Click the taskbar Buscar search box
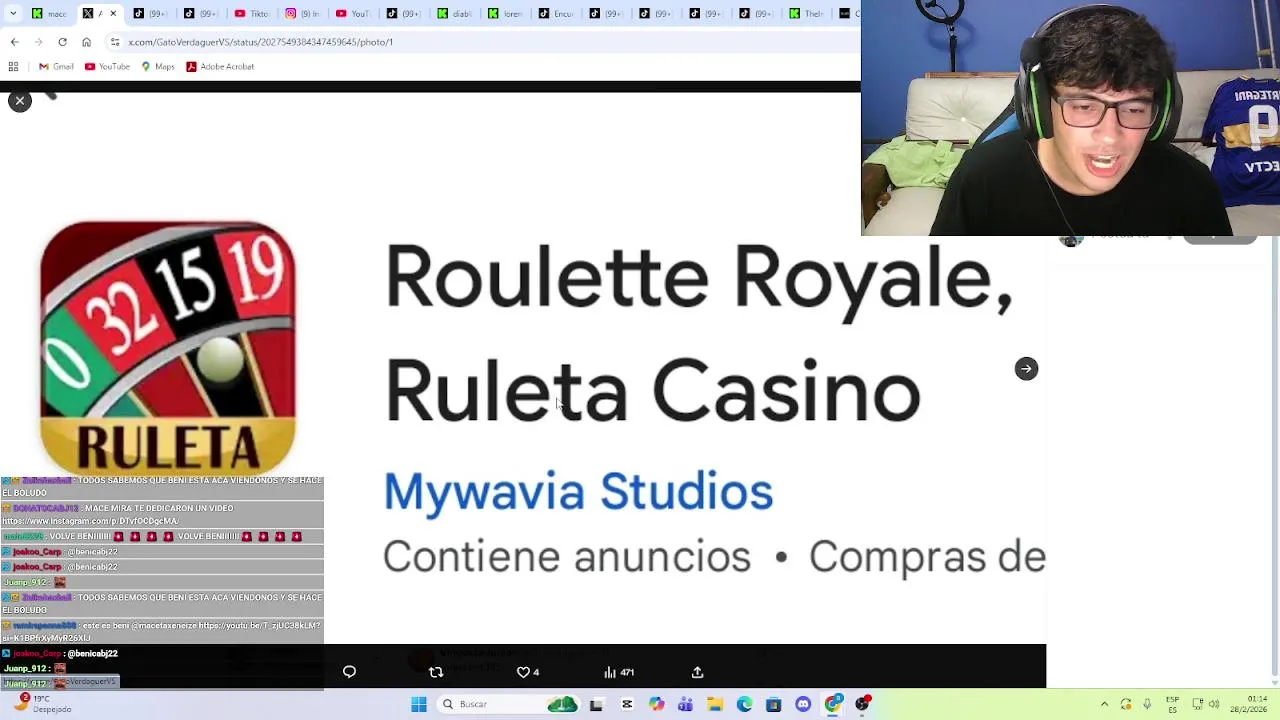Viewport: 1280px width, 720px height. [x=509, y=704]
